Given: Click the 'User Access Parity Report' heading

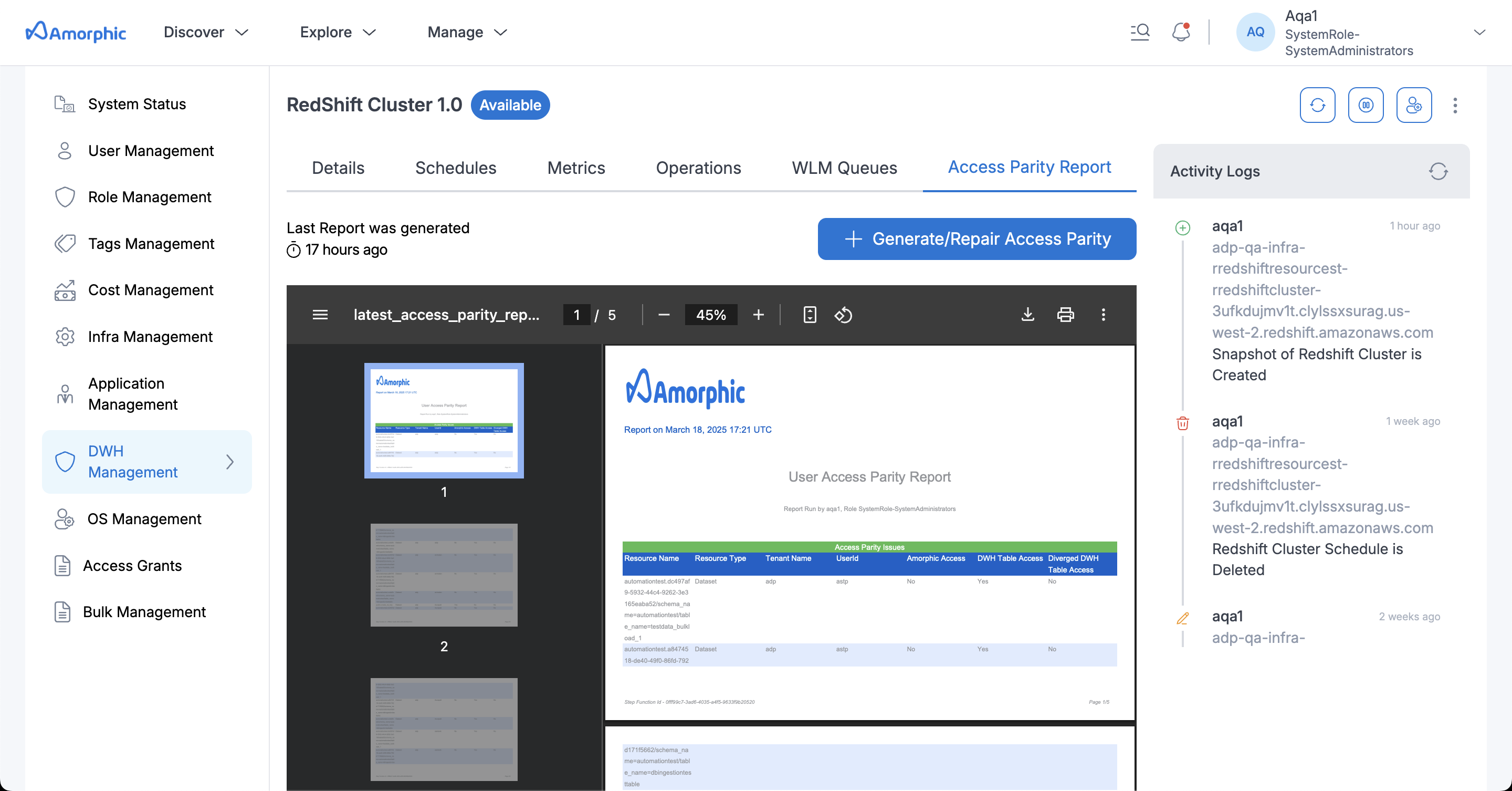Looking at the screenshot, I should tap(869, 477).
